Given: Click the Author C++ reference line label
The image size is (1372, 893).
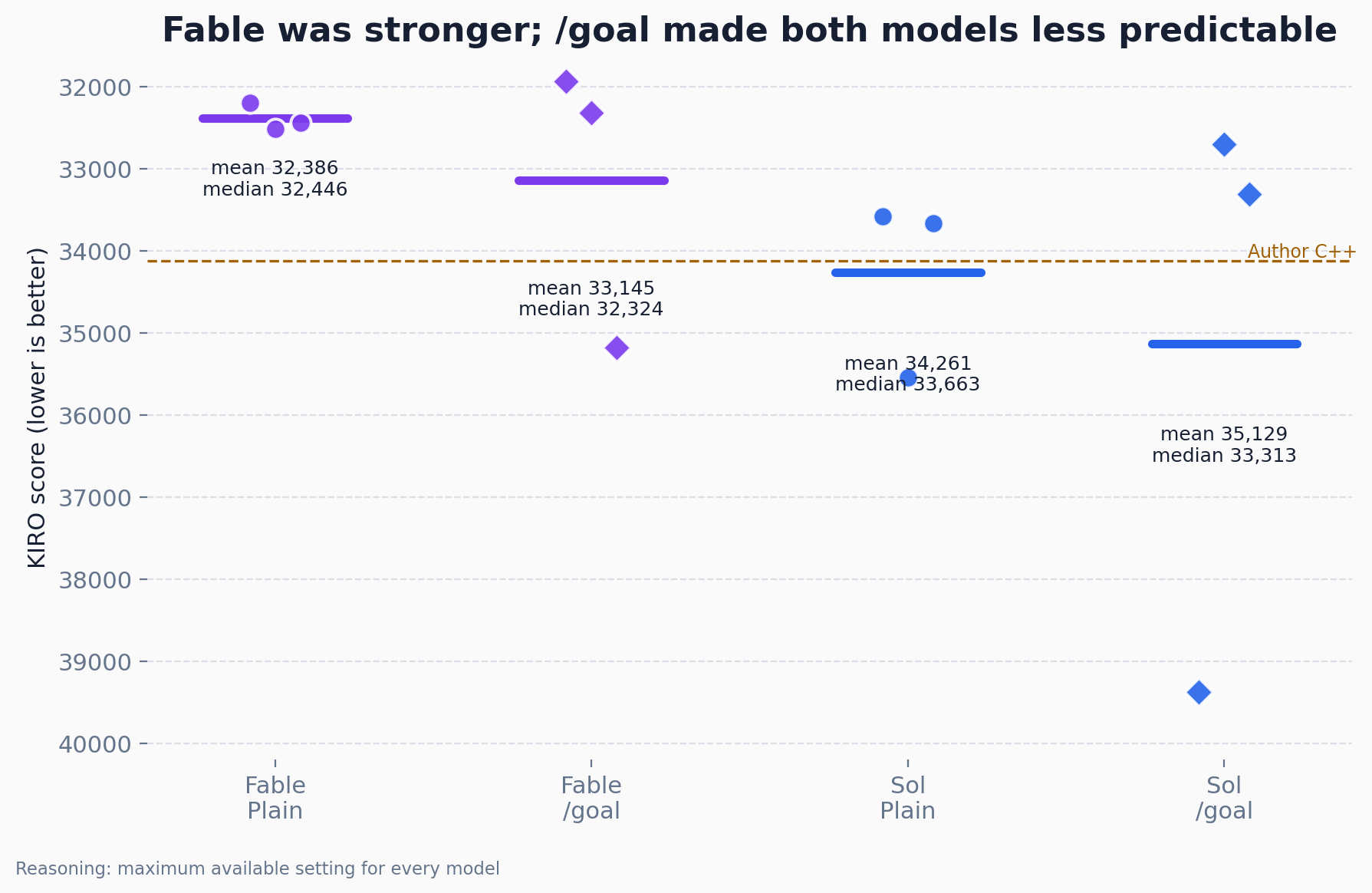Looking at the screenshot, I should [x=1301, y=251].
